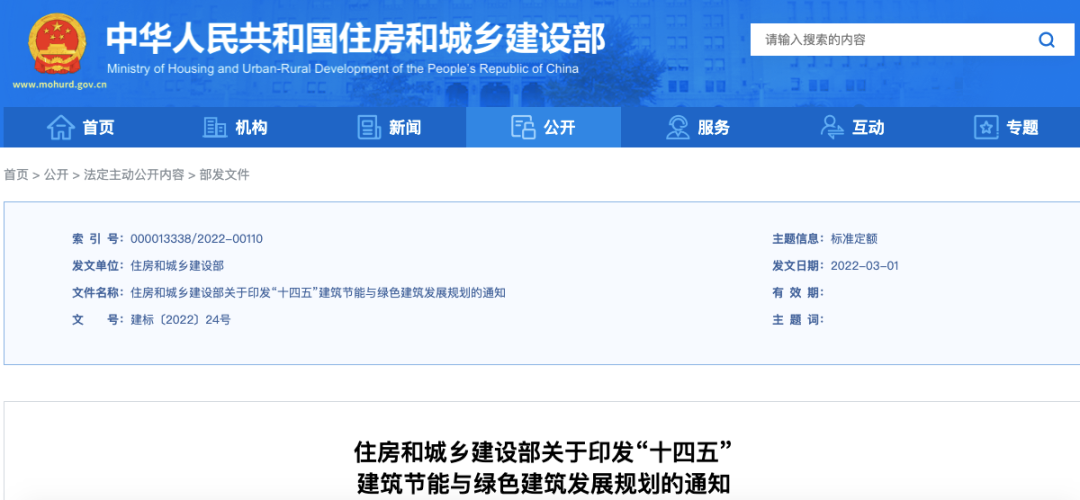Click the 中华人民共和国住房和城乡建设部 header title

pos(355,38)
